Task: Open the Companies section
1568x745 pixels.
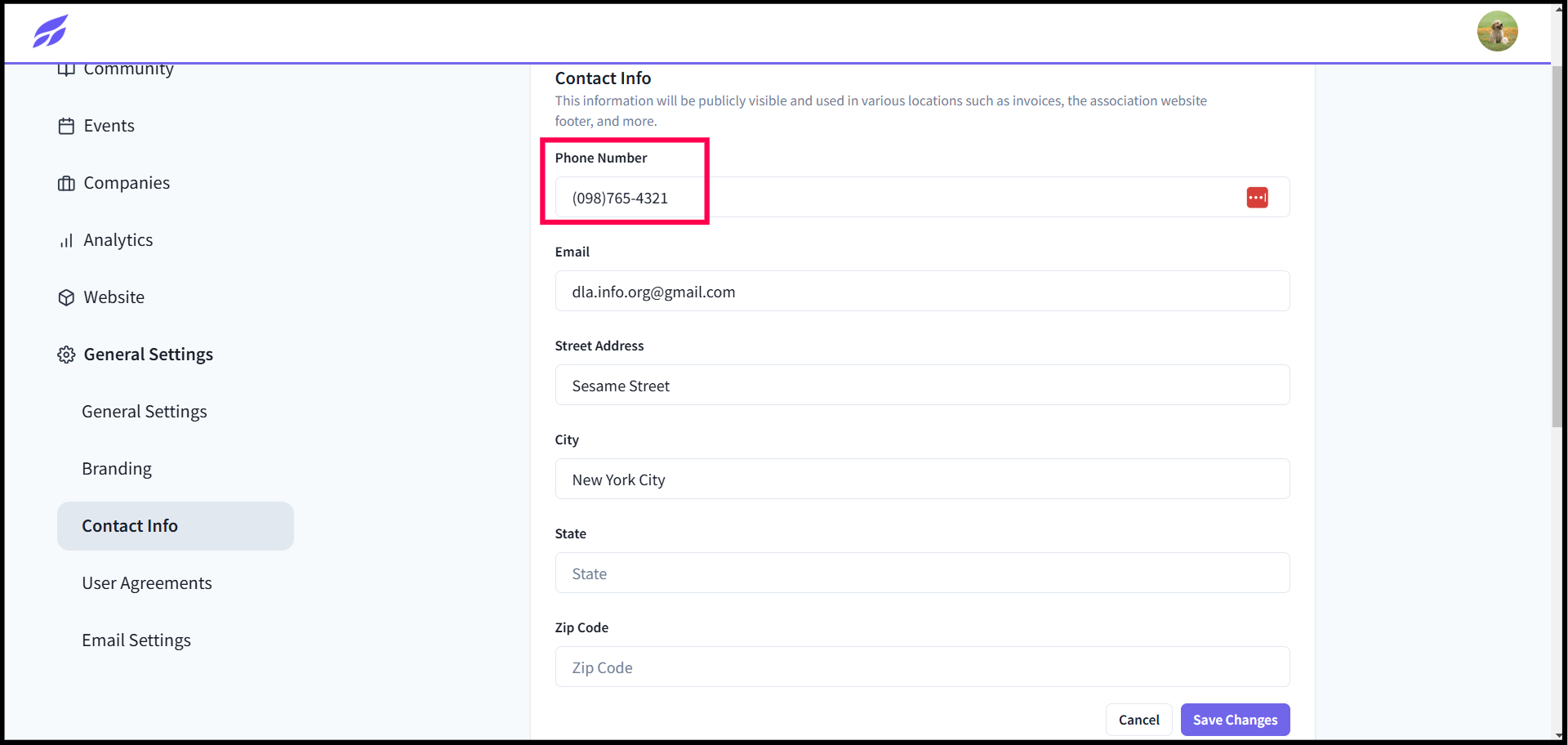Action: click(127, 183)
